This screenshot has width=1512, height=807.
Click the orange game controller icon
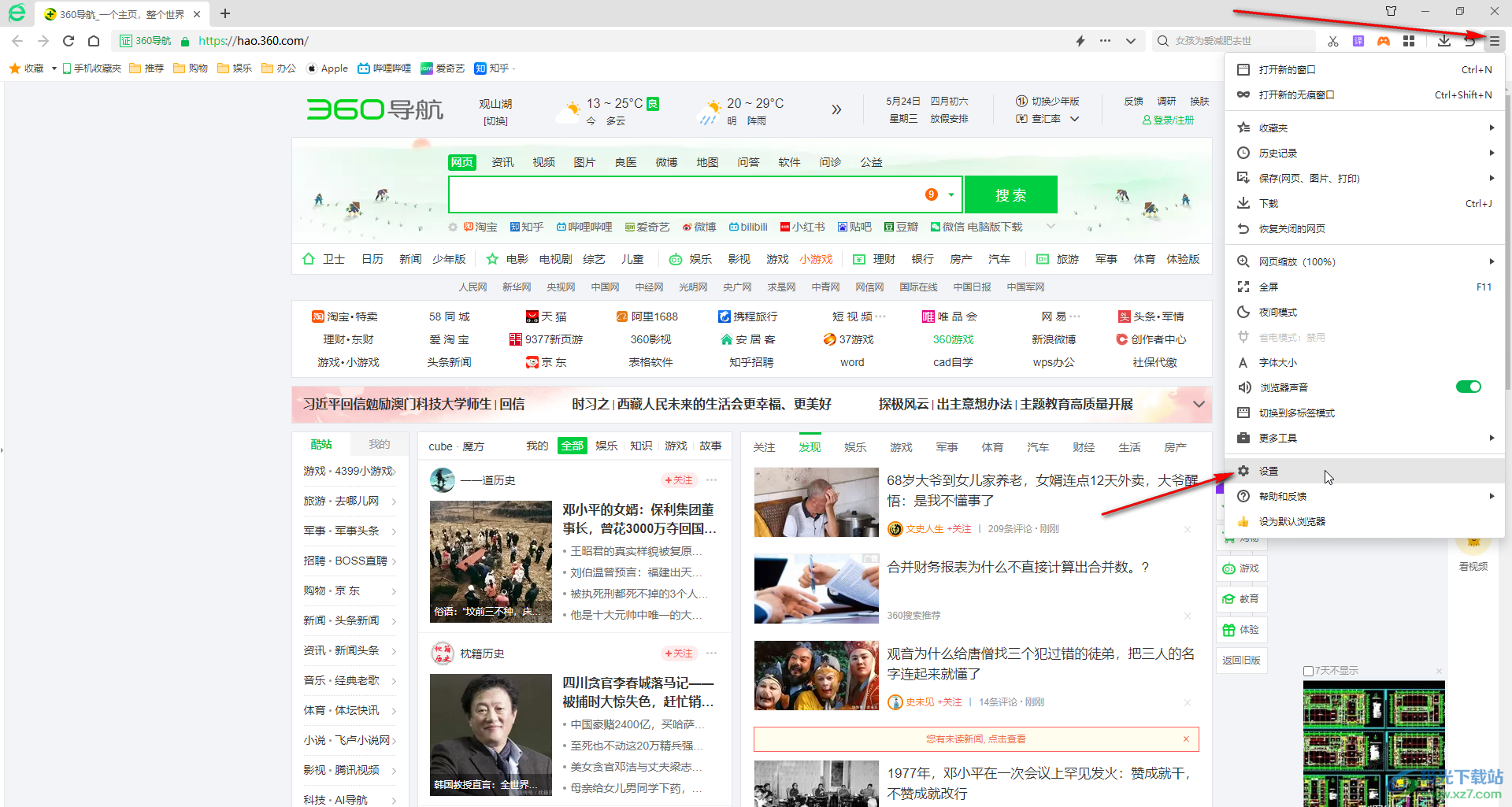(1384, 41)
